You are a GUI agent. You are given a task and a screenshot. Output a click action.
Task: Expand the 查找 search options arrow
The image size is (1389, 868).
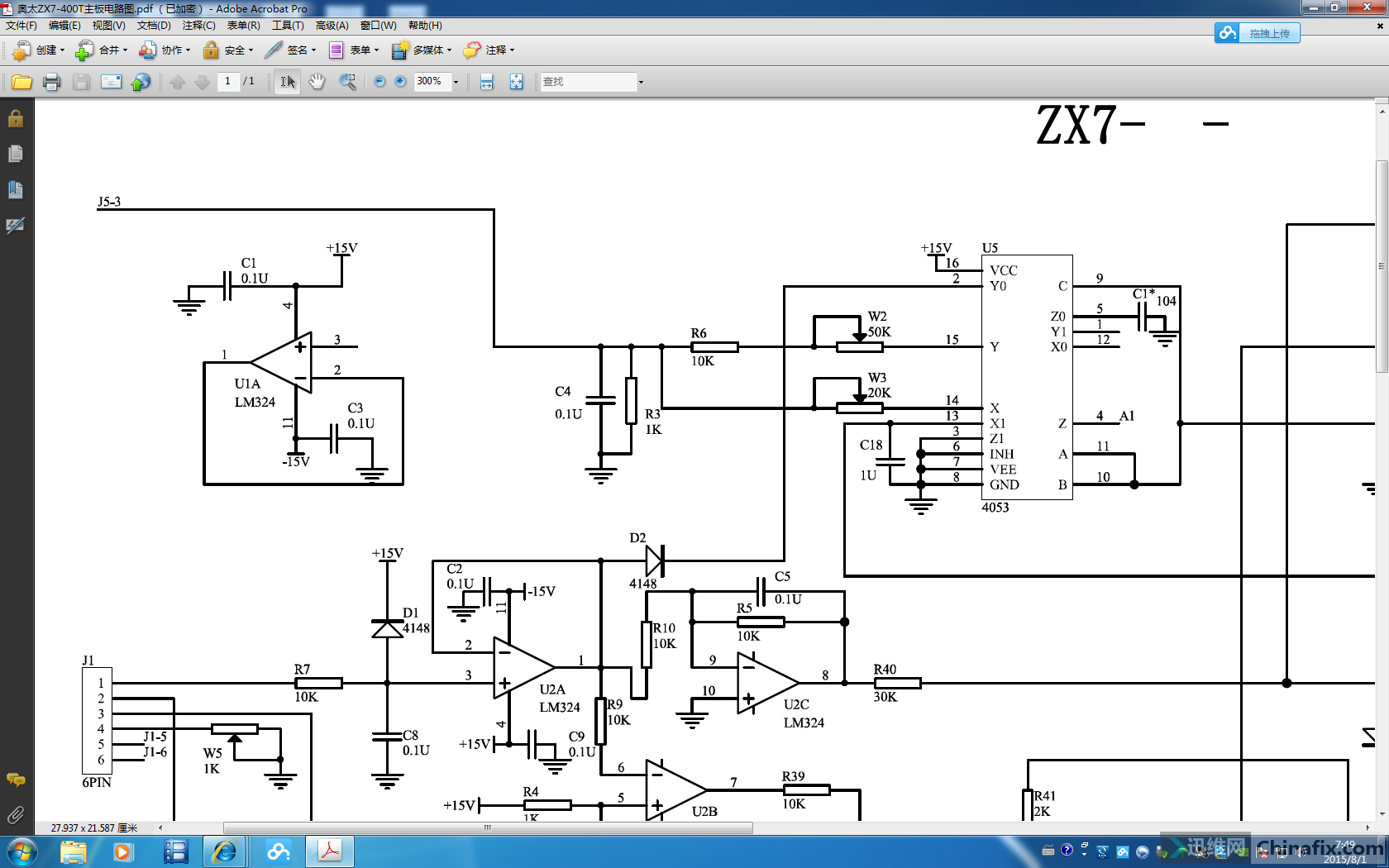pos(641,82)
